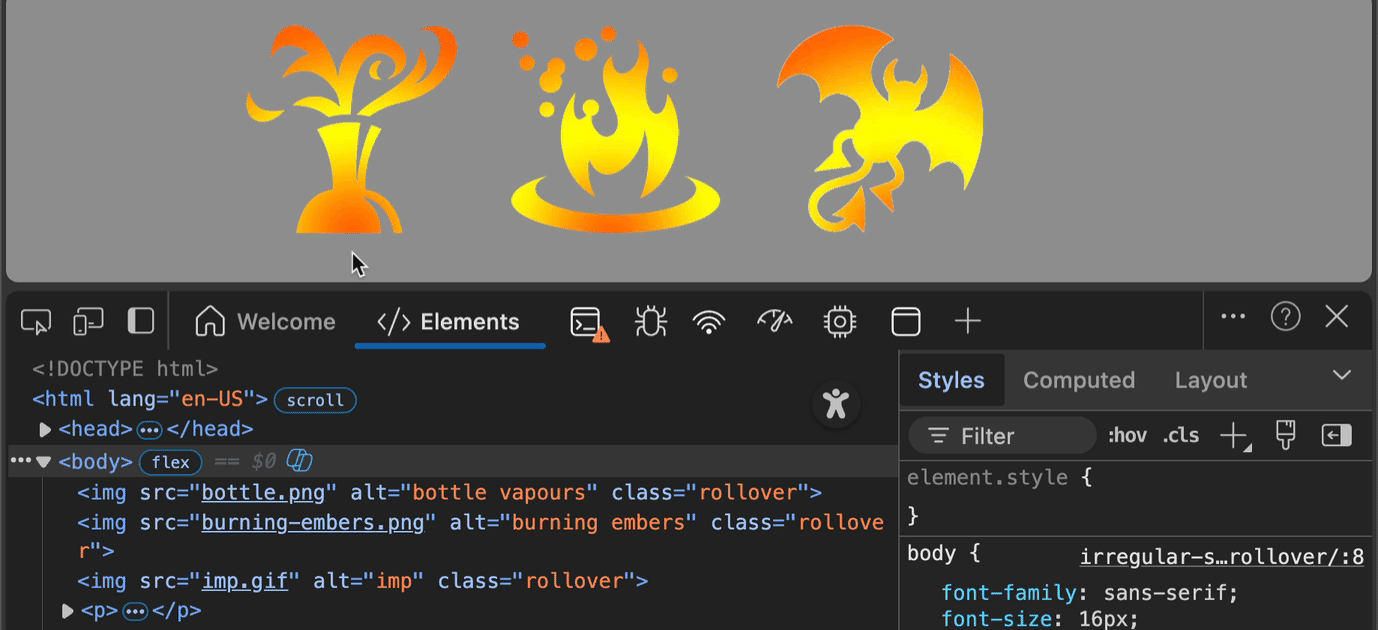Expand the head element node
Screen dimensions: 1378x630
[x=45, y=429]
